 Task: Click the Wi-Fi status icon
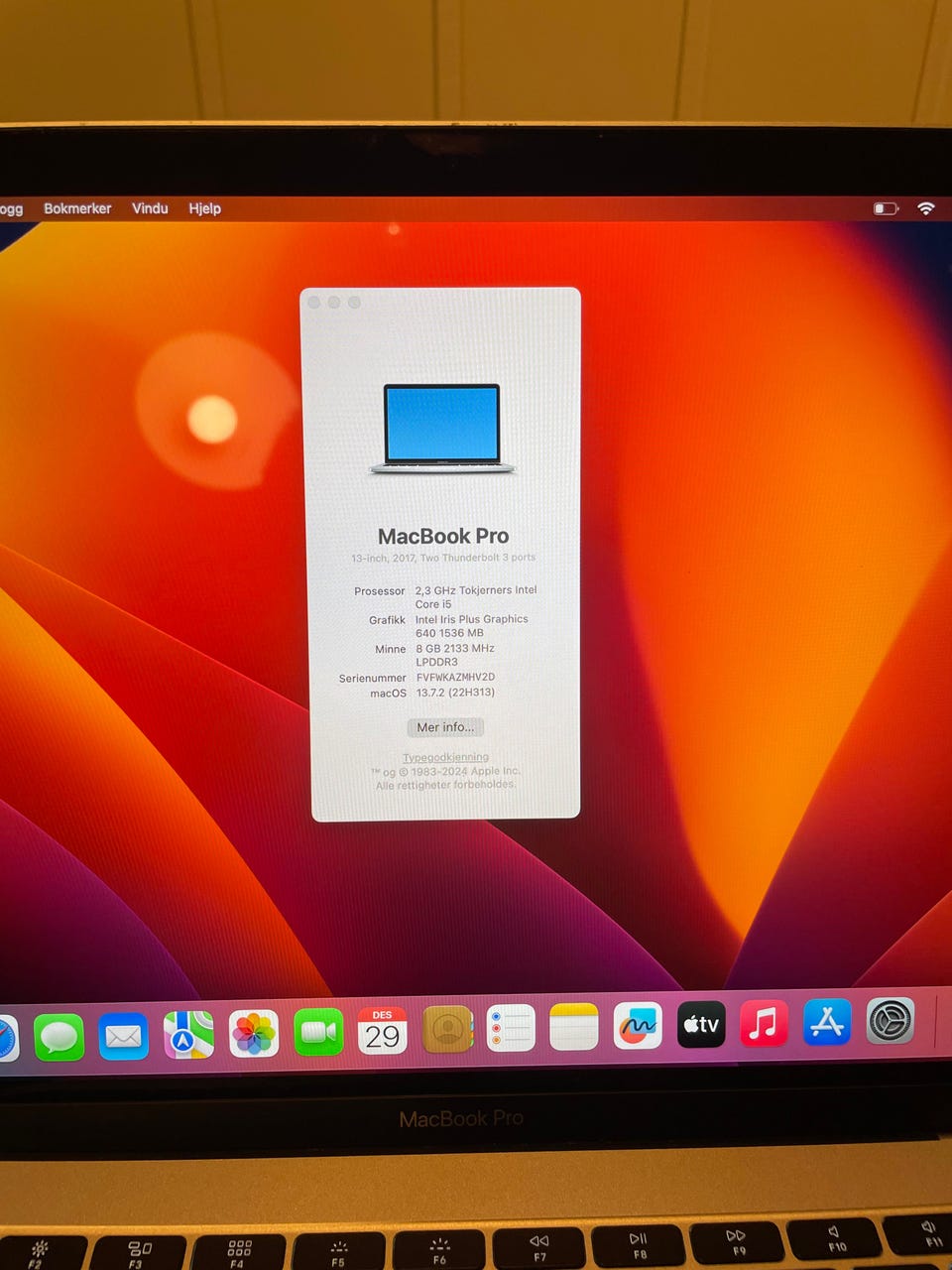pos(926,208)
